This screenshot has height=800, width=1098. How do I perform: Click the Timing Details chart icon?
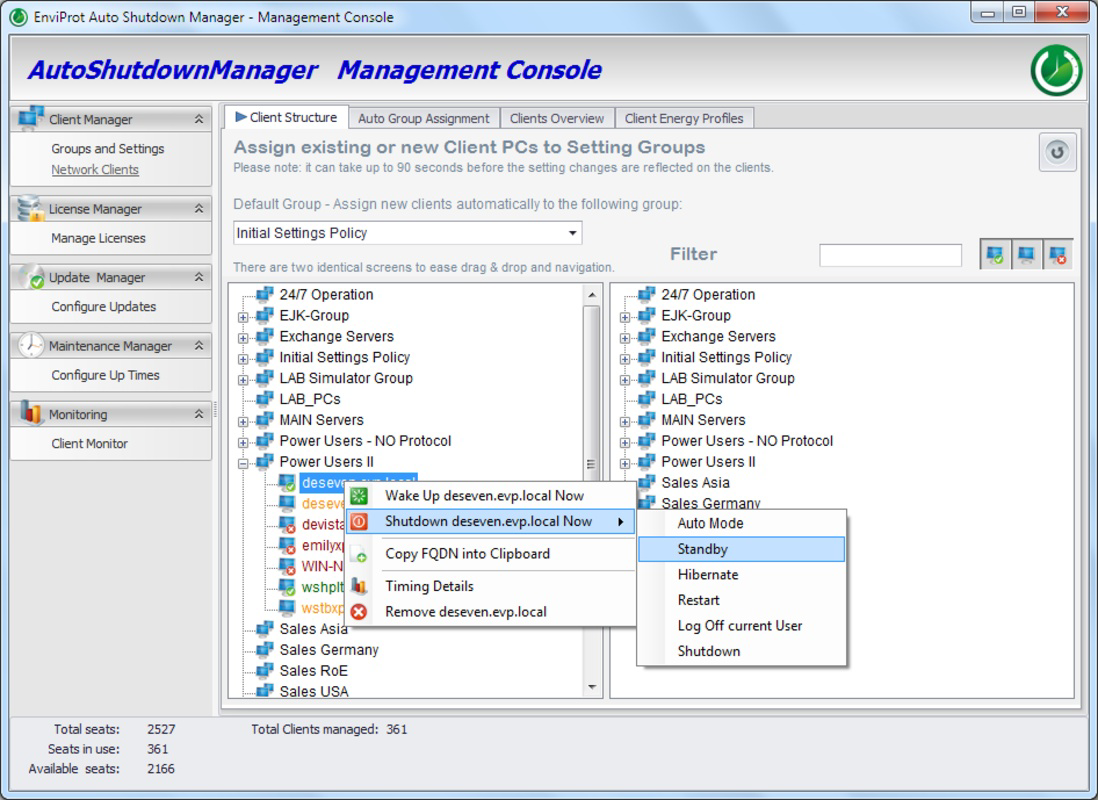pos(359,586)
